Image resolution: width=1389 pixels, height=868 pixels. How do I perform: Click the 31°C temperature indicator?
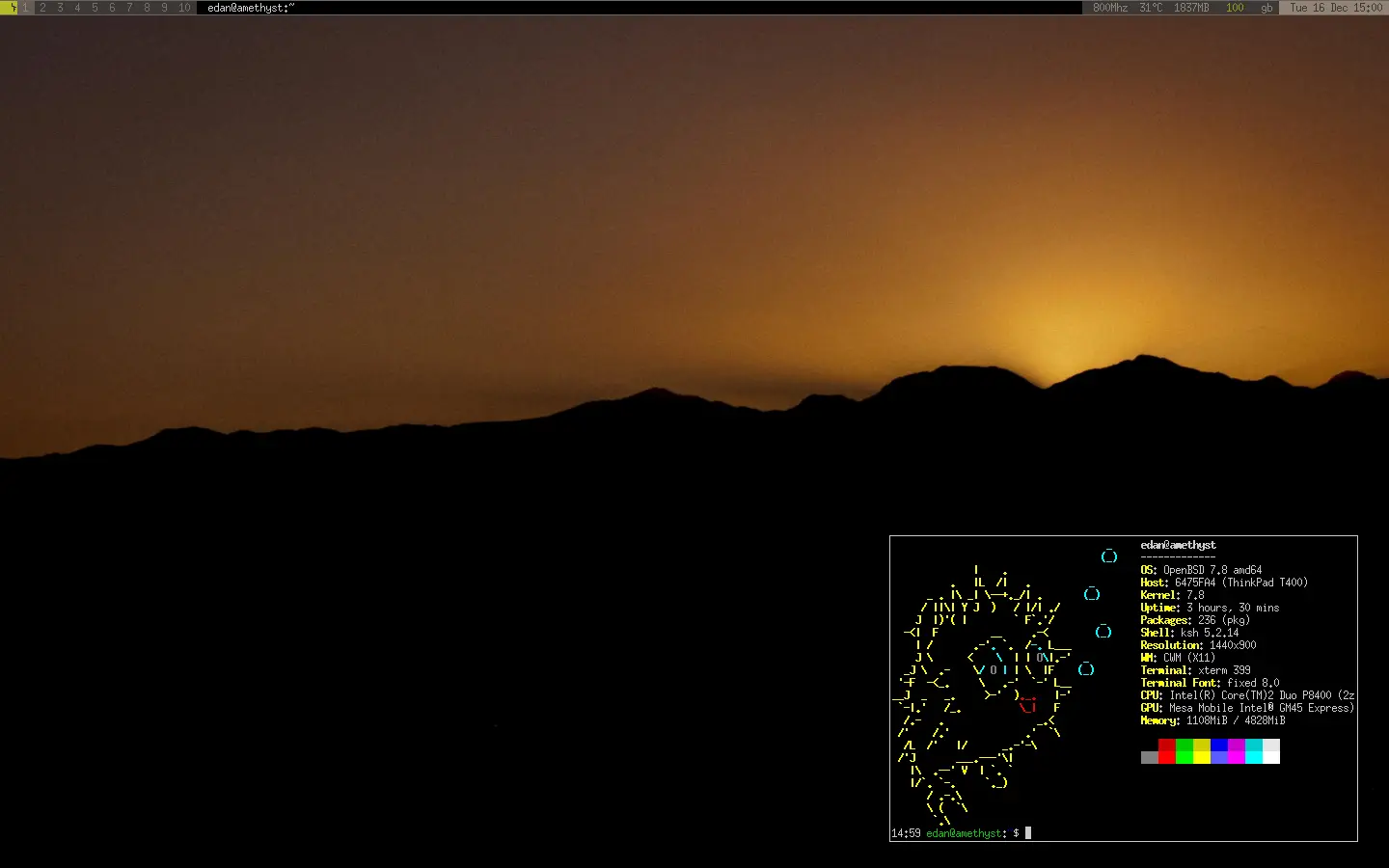(x=1151, y=8)
